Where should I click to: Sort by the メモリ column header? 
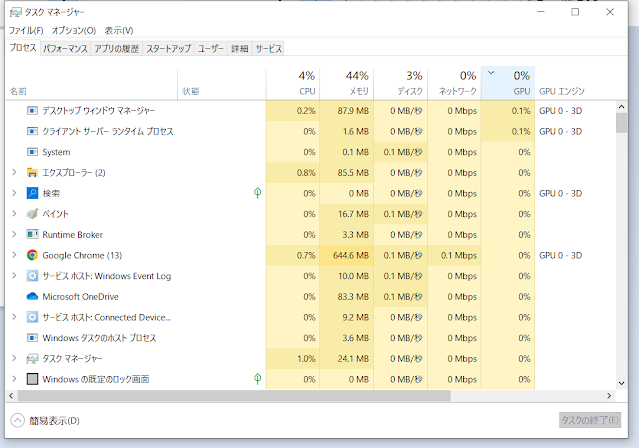click(x=347, y=83)
